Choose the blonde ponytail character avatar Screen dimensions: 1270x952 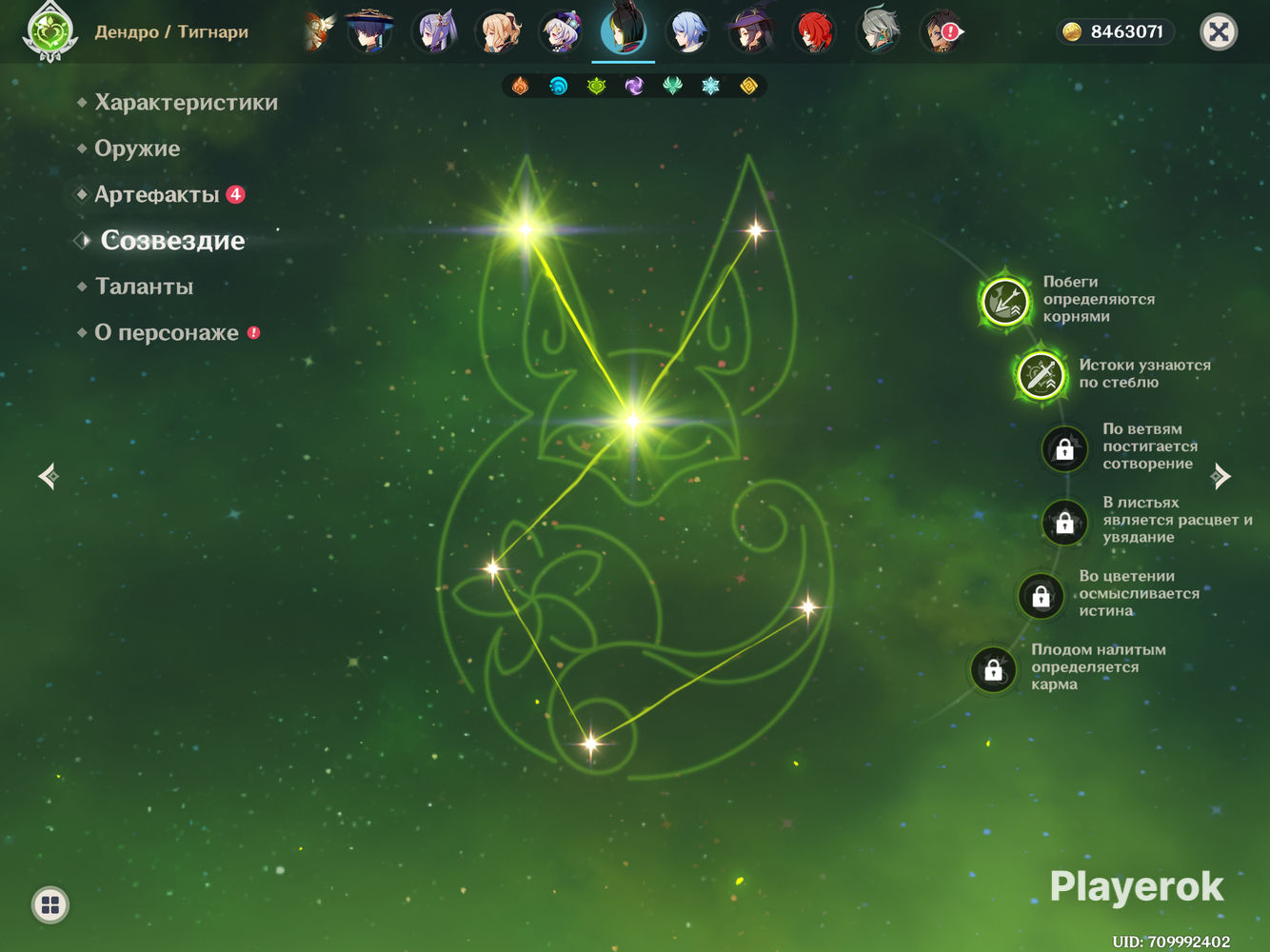pos(499,31)
